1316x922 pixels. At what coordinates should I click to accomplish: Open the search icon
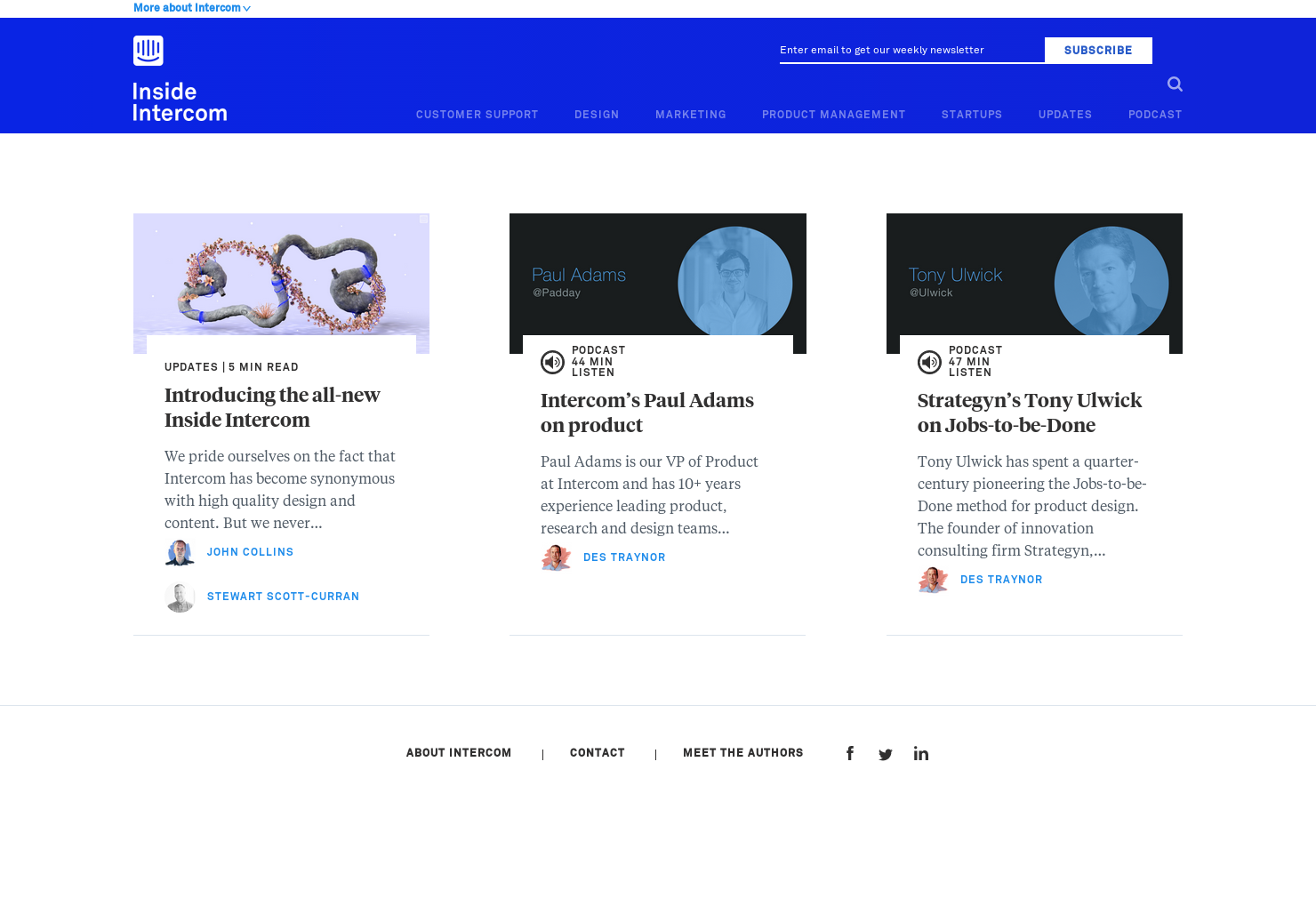point(1175,84)
